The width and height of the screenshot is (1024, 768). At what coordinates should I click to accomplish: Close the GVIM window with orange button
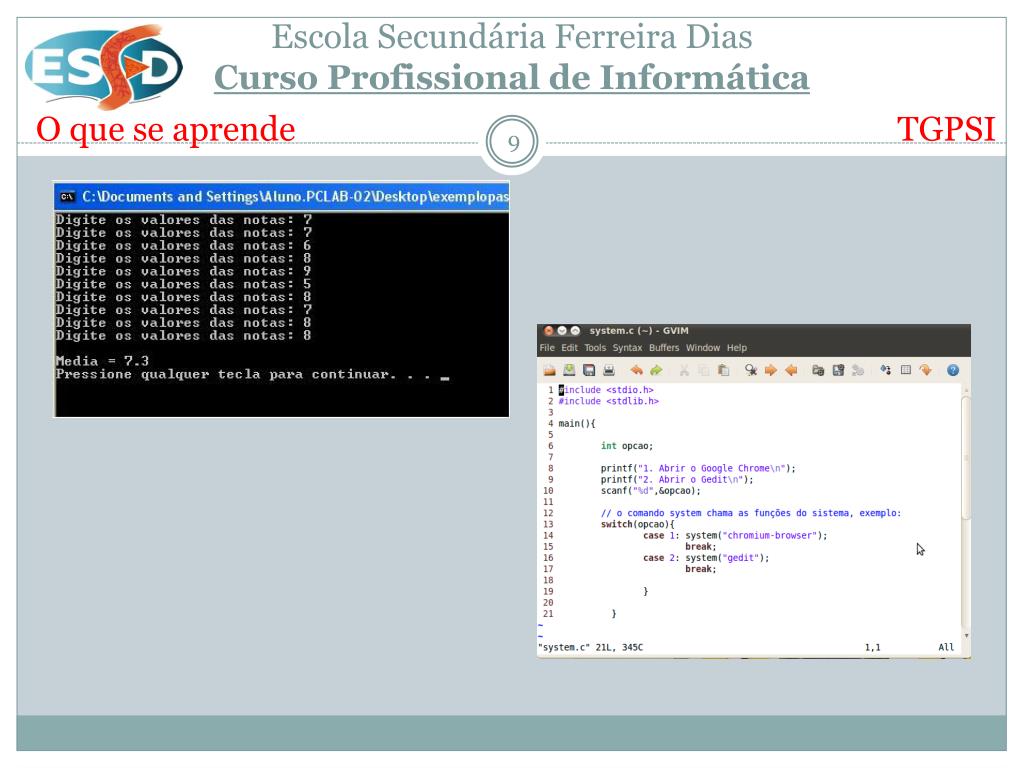tap(549, 331)
